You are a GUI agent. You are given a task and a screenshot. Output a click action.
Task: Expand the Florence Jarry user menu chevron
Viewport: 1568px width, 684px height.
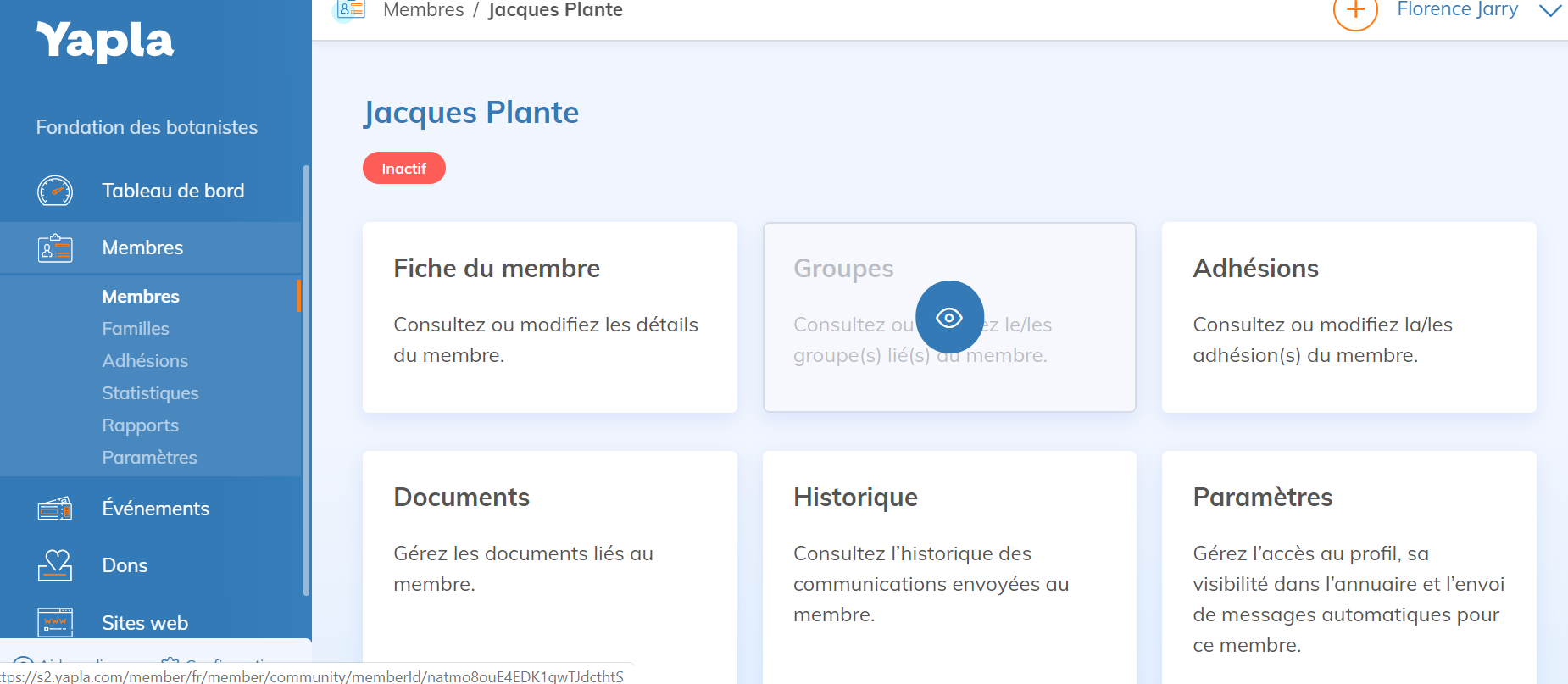[x=1550, y=11]
